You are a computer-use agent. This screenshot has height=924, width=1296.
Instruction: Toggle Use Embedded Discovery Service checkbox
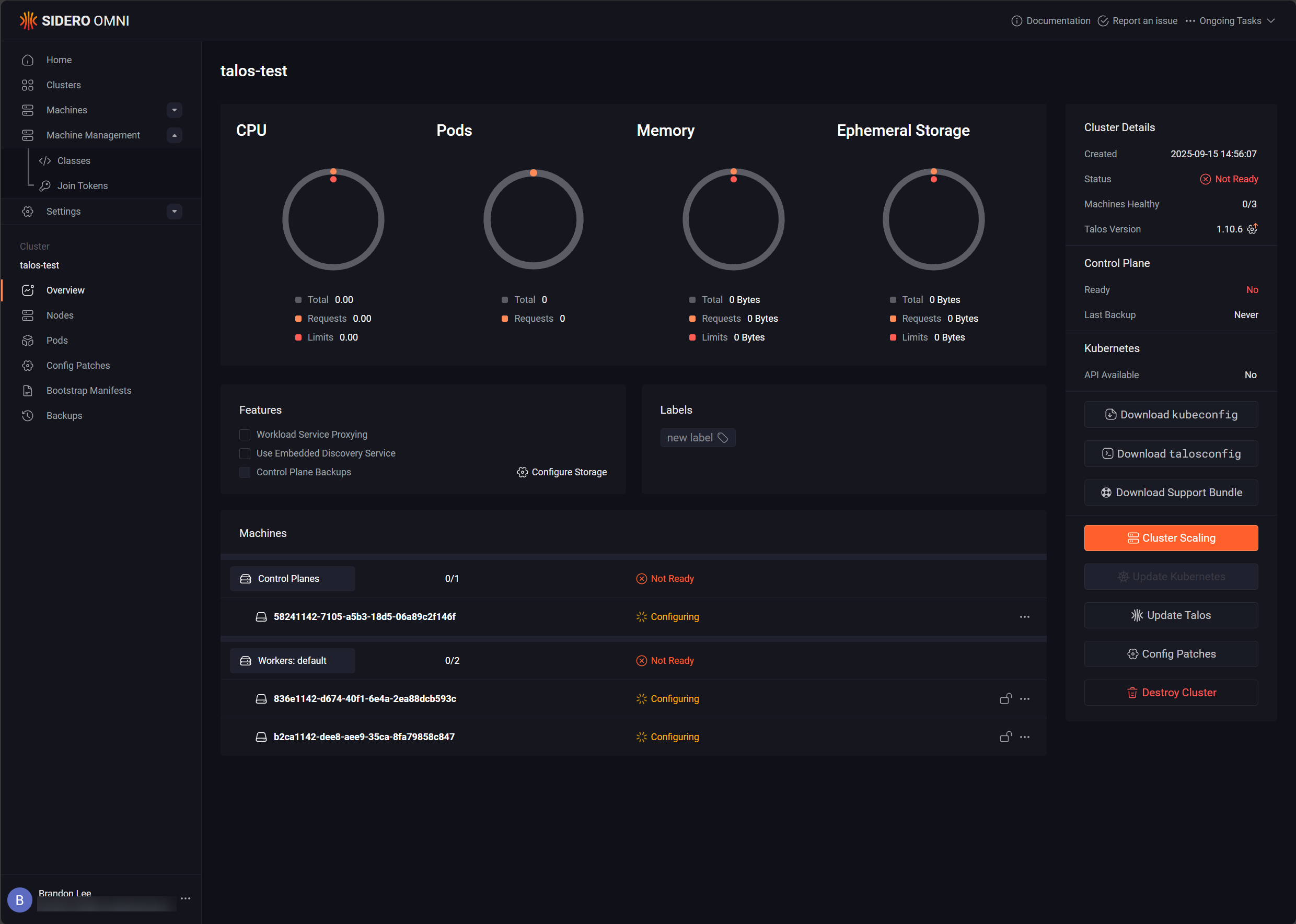tap(245, 453)
